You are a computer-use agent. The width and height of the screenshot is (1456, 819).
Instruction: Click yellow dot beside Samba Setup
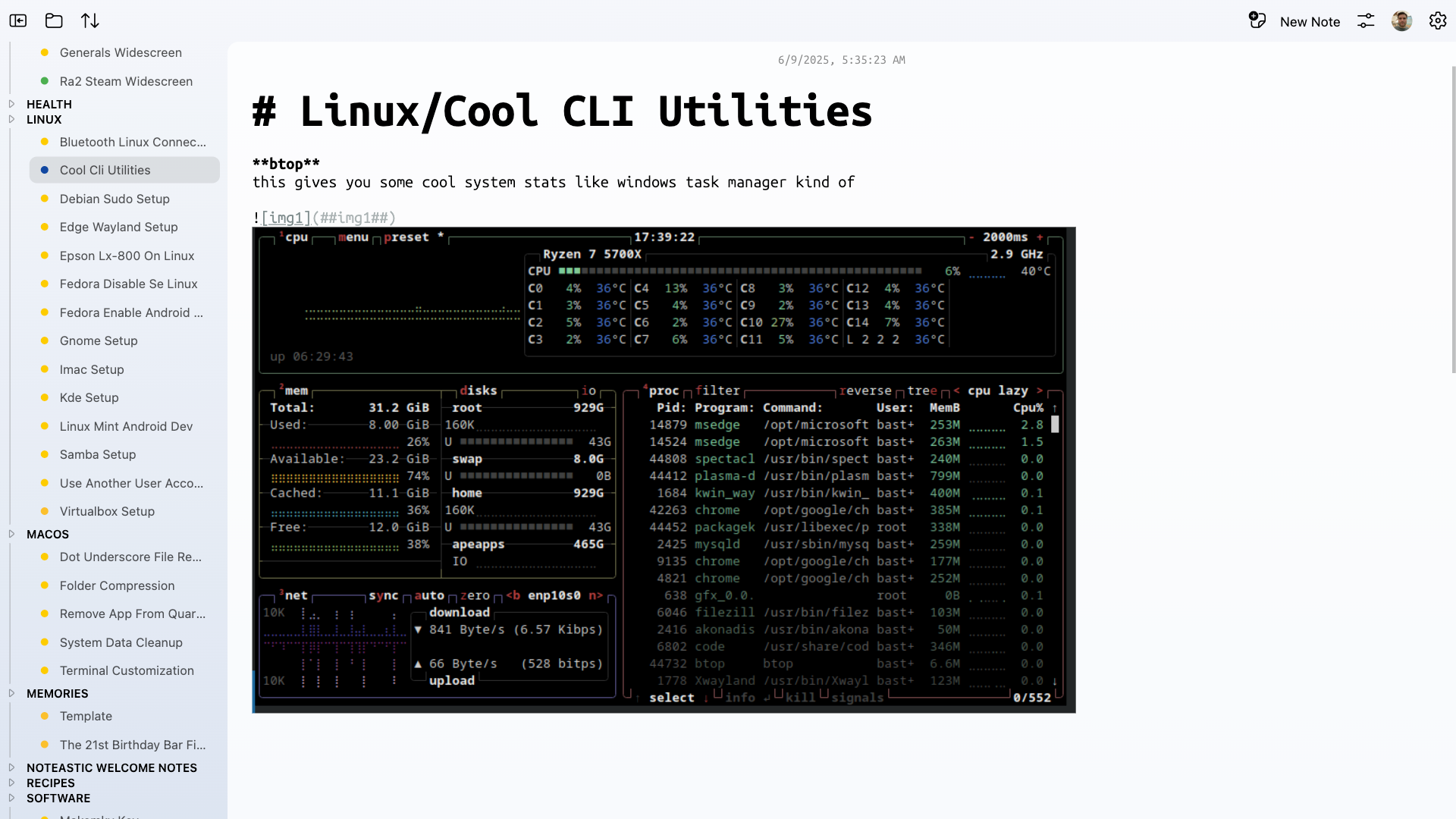(x=45, y=454)
